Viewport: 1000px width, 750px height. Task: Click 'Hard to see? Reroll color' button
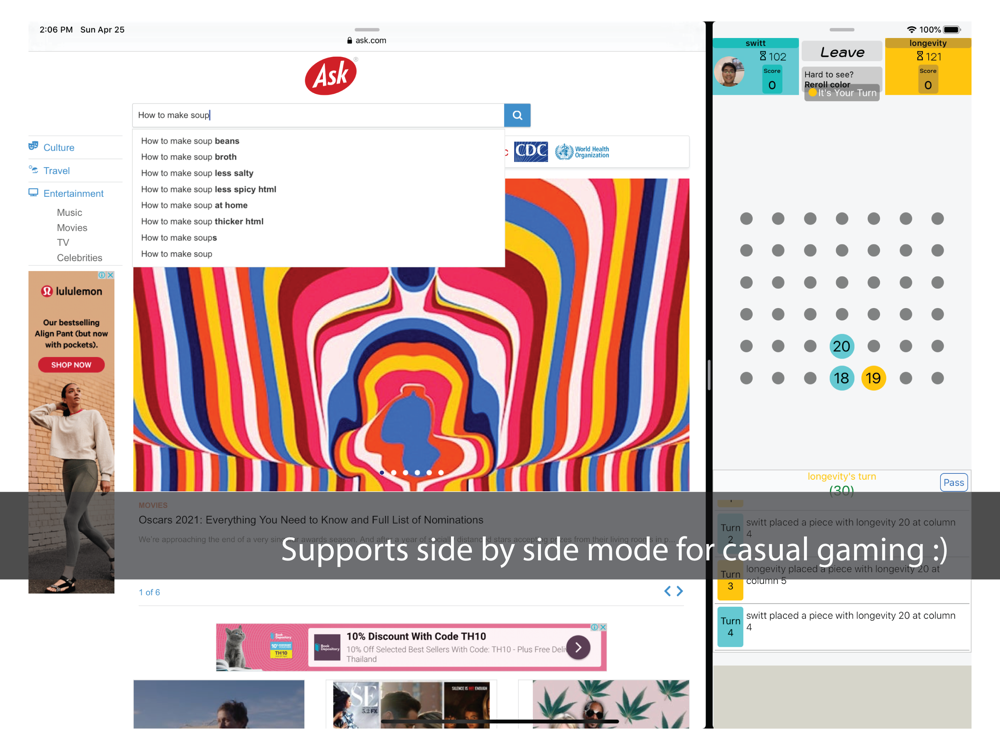pyautogui.click(x=842, y=79)
